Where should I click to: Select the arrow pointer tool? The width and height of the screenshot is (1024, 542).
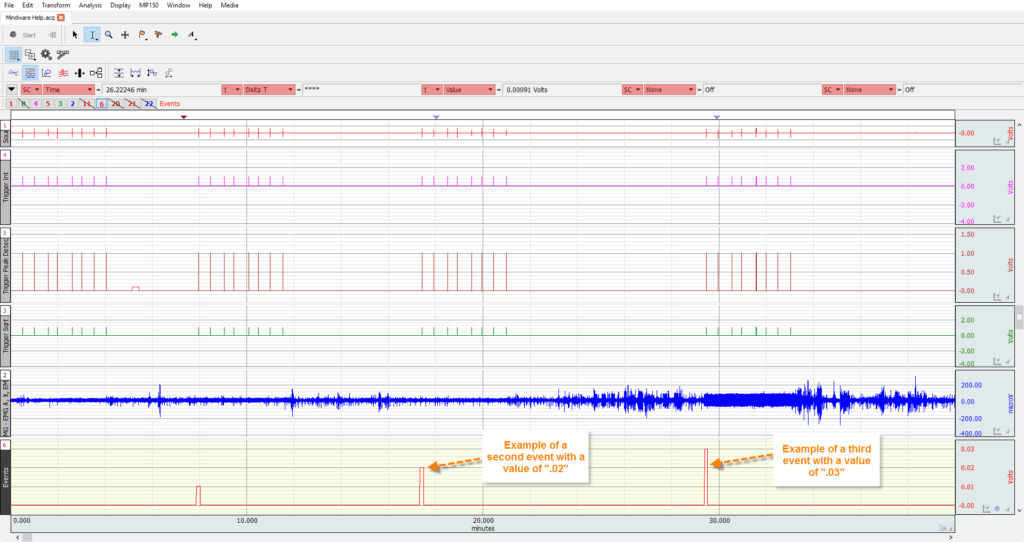[74, 35]
